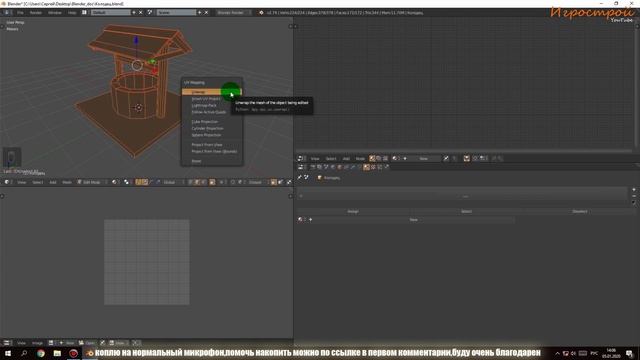Open Global transform orientation dropdown

point(173,182)
